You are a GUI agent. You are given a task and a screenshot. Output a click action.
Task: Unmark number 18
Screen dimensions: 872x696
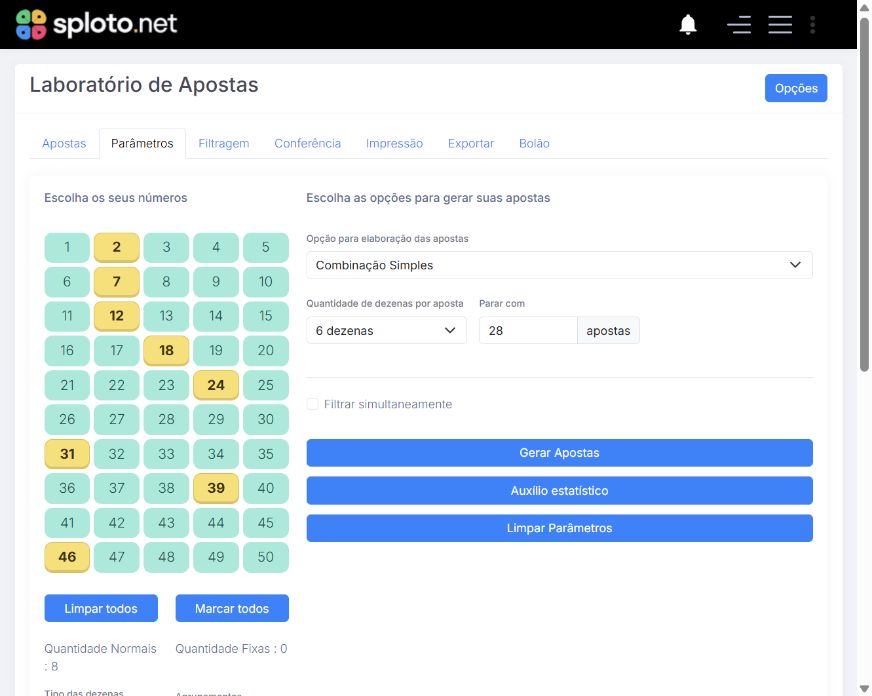pyautogui.click(x=166, y=351)
